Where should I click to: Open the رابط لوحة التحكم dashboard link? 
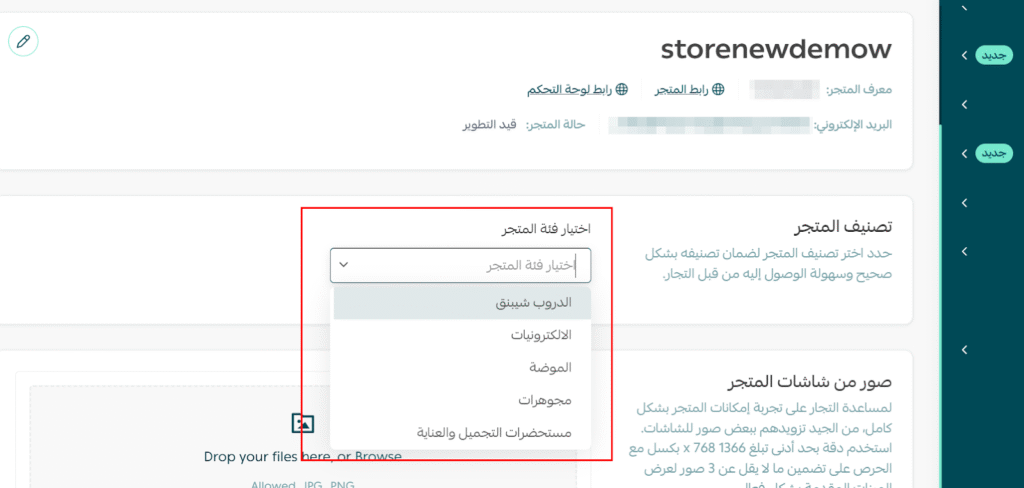(570, 90)
